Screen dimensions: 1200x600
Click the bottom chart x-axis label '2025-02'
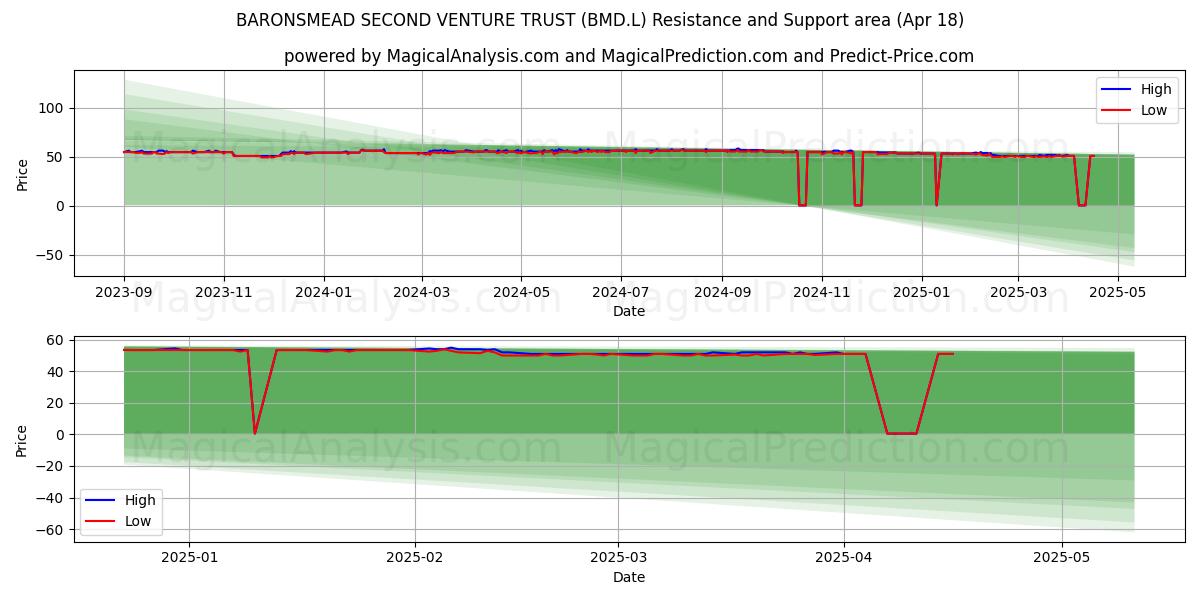(x=414, y=558)
